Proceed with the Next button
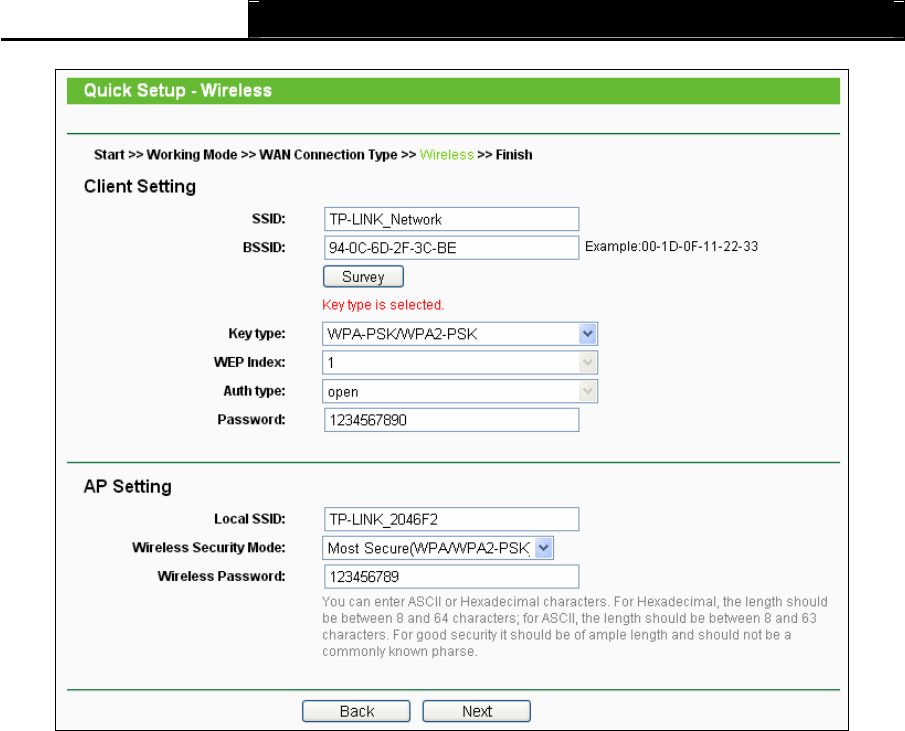Screen dimensions: 905x731 (x=476, y=711)
